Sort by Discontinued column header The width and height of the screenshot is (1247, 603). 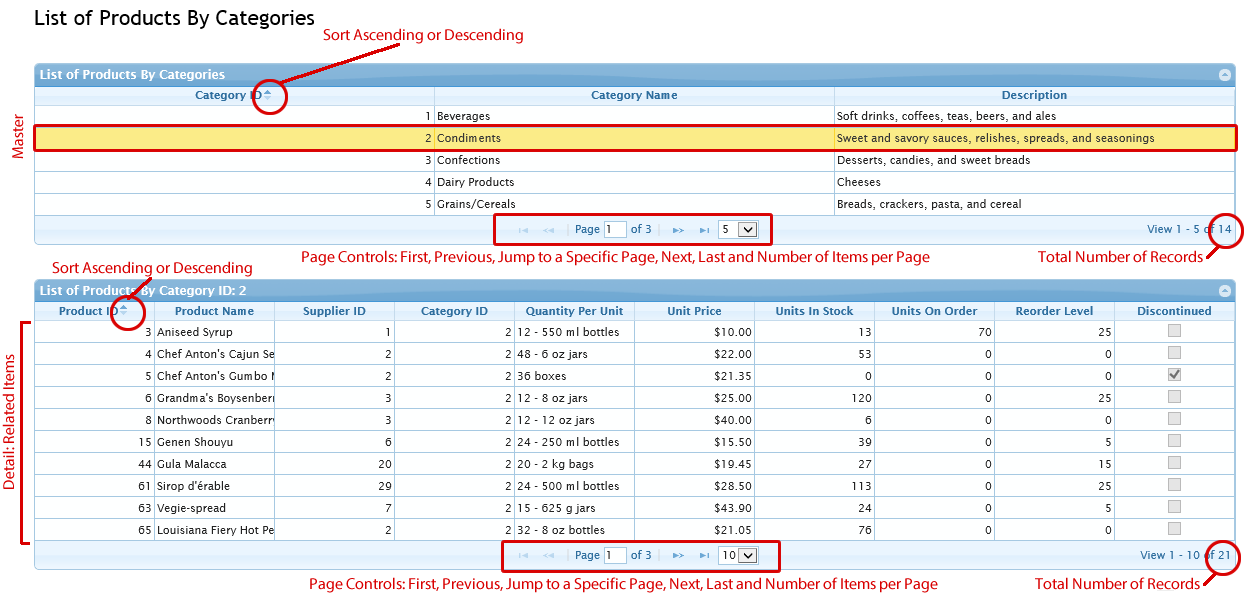[1174, 311]
